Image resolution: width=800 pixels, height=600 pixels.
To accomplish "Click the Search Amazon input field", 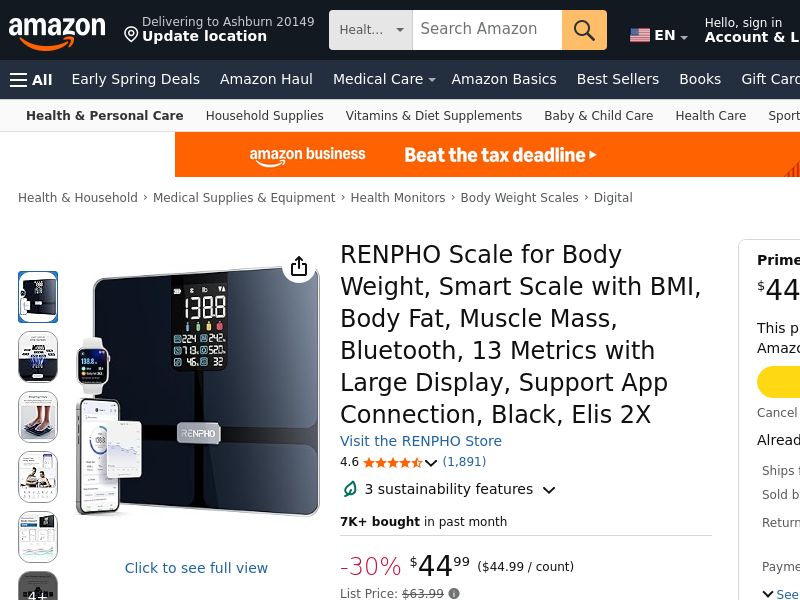I will [487, 29].
